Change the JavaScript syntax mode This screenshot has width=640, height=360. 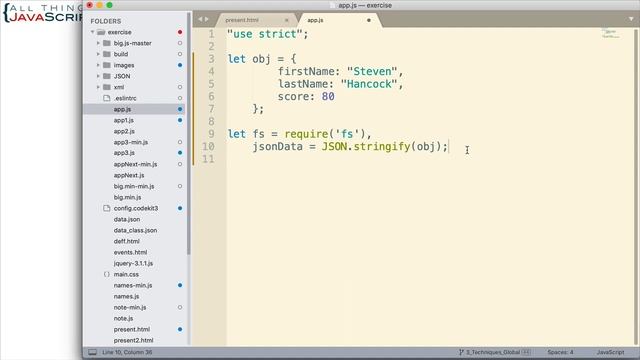tap(610, 352)
